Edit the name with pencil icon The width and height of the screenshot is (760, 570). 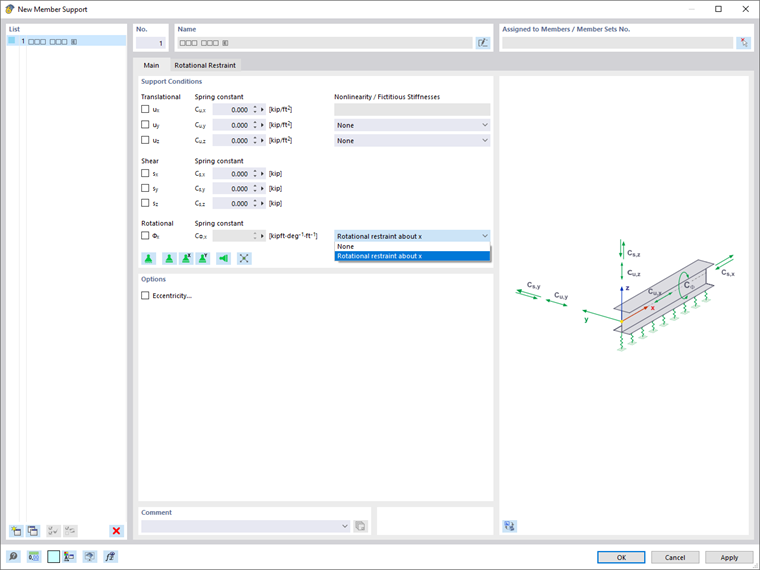click(483, 43)
